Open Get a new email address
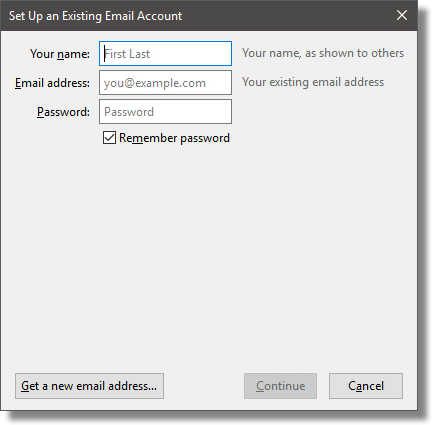The image size is (432, 425). coord(89,386)
